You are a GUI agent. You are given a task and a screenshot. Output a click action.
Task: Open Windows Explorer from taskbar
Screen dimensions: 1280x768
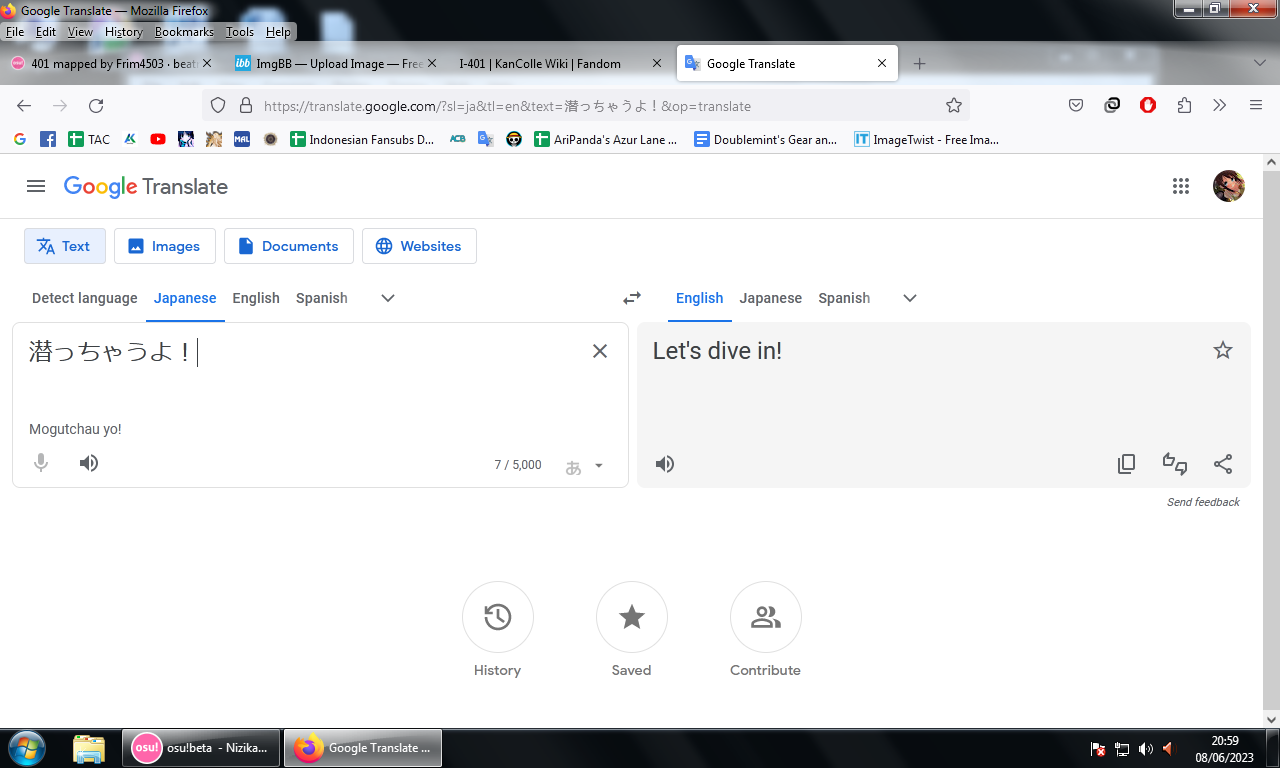[89, 748]
